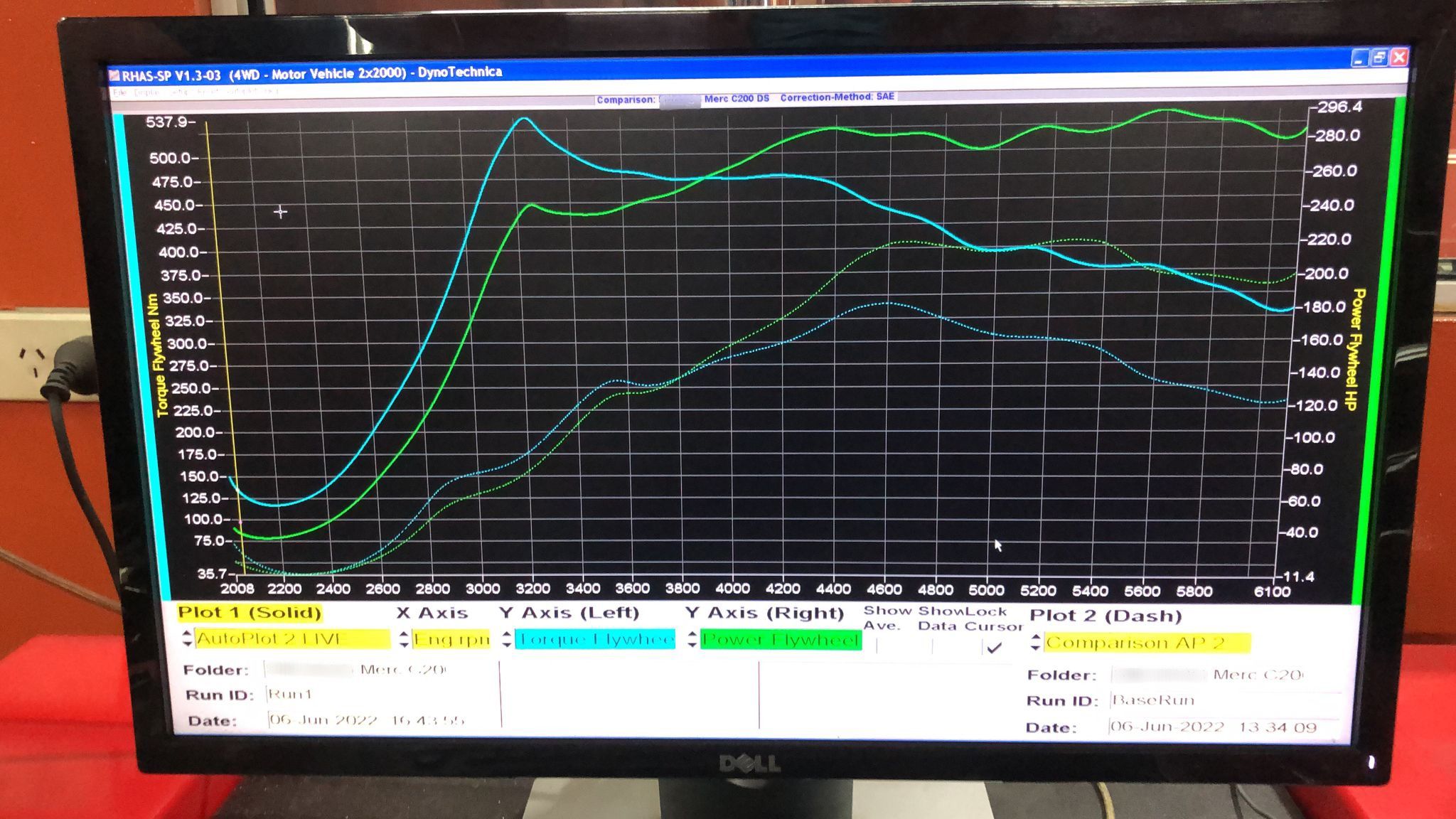The height and width of the screenshot is (819, 1456).
Task: Click the Eng rpm X axis field
Action: [x=451, y=639]
